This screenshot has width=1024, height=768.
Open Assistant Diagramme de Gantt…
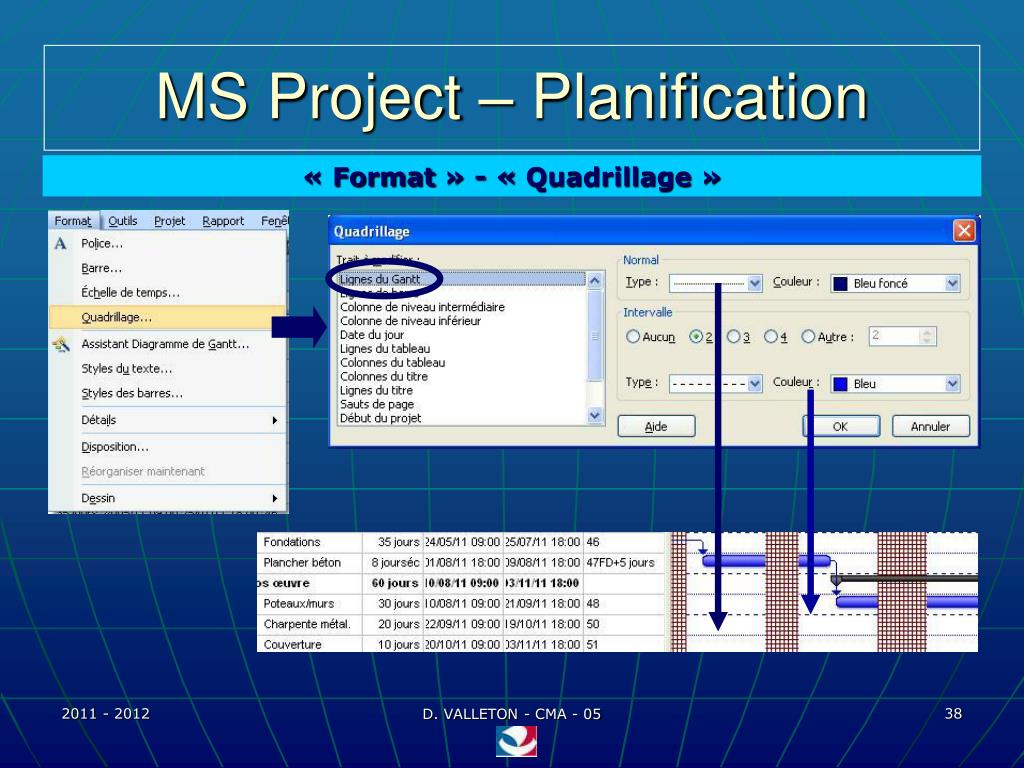pos(165,344)
